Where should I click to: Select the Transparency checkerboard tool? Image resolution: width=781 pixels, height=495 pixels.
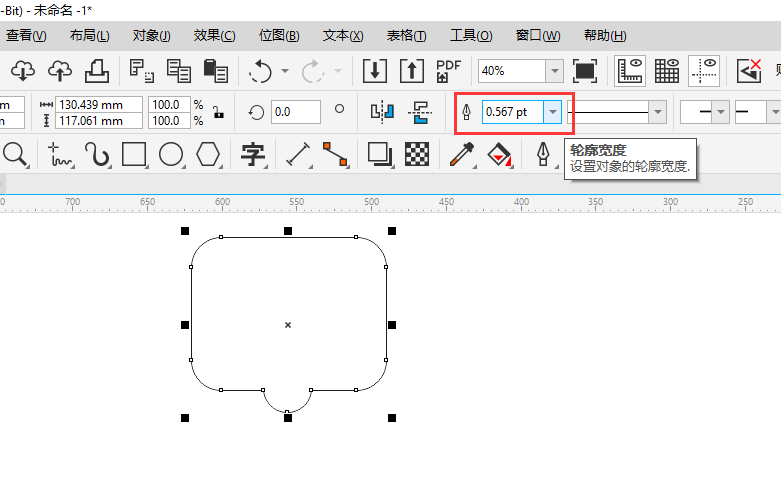pyautogui.click(x=417, y=154)
